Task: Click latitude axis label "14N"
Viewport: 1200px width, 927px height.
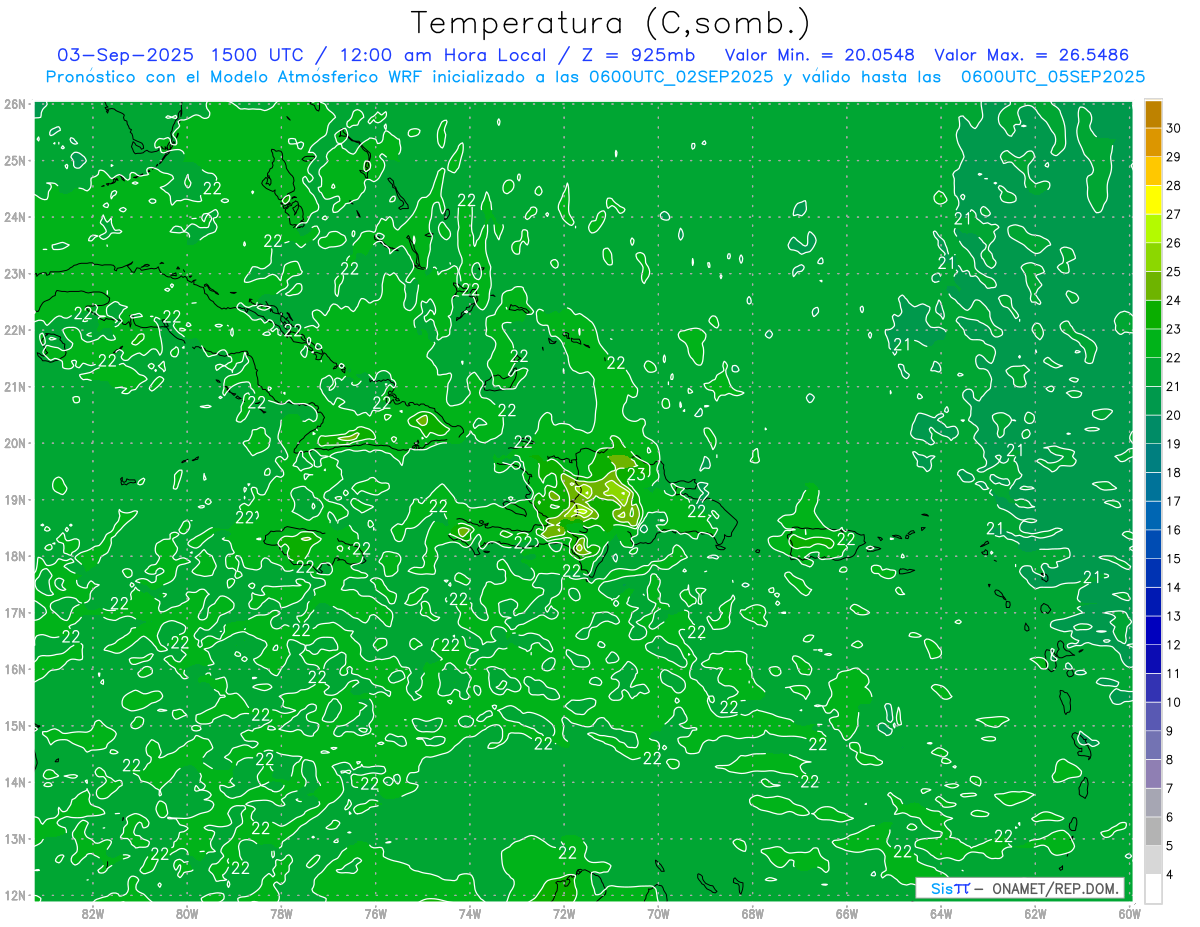Action: tap(14, 782)
